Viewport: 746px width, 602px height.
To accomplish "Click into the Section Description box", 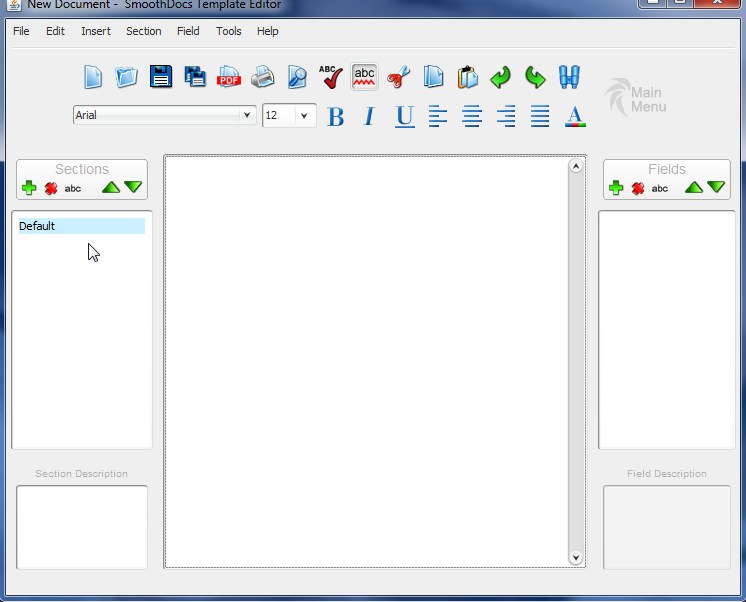I will tap(82, 527).
